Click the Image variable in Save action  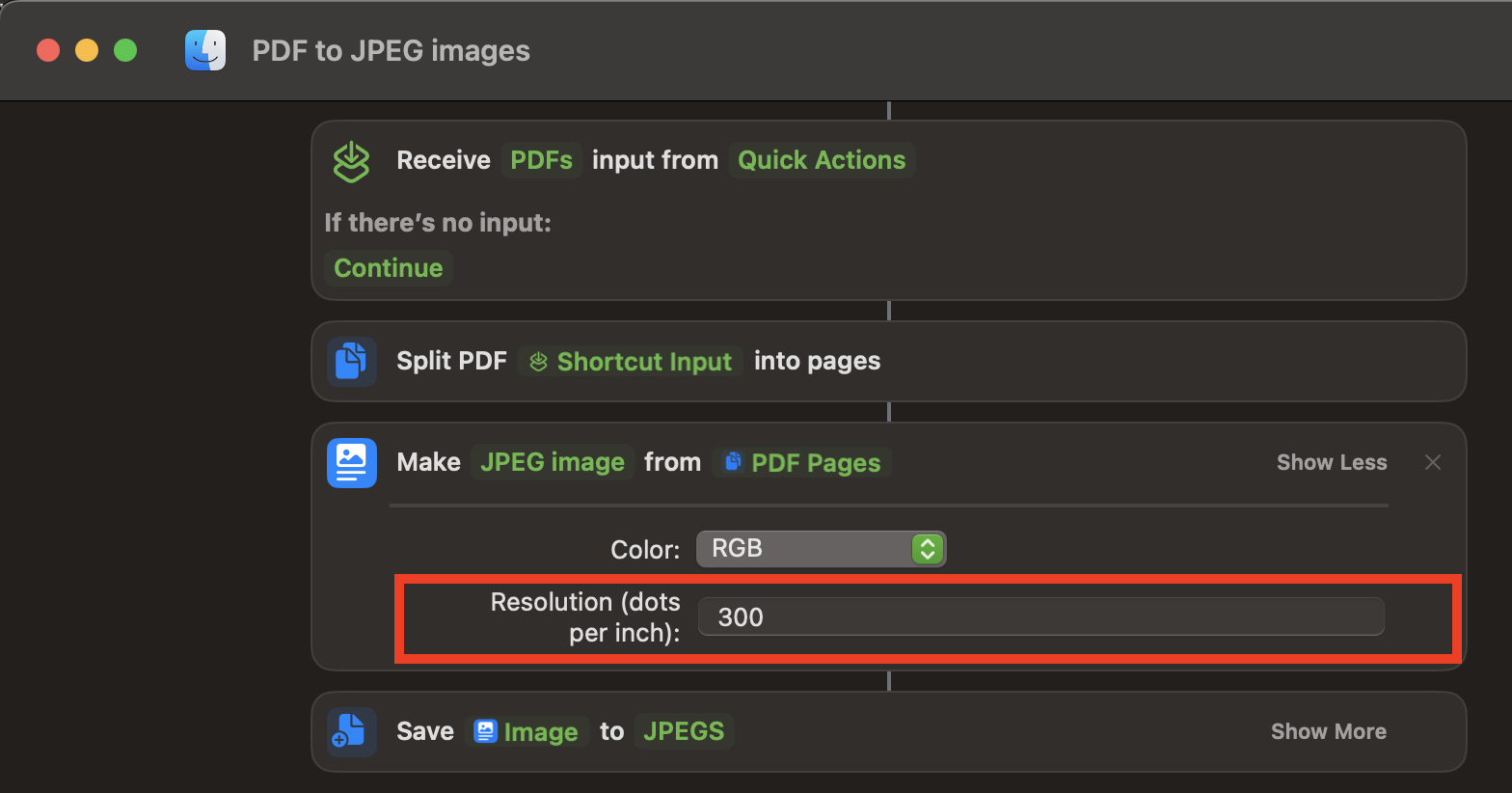527,732
